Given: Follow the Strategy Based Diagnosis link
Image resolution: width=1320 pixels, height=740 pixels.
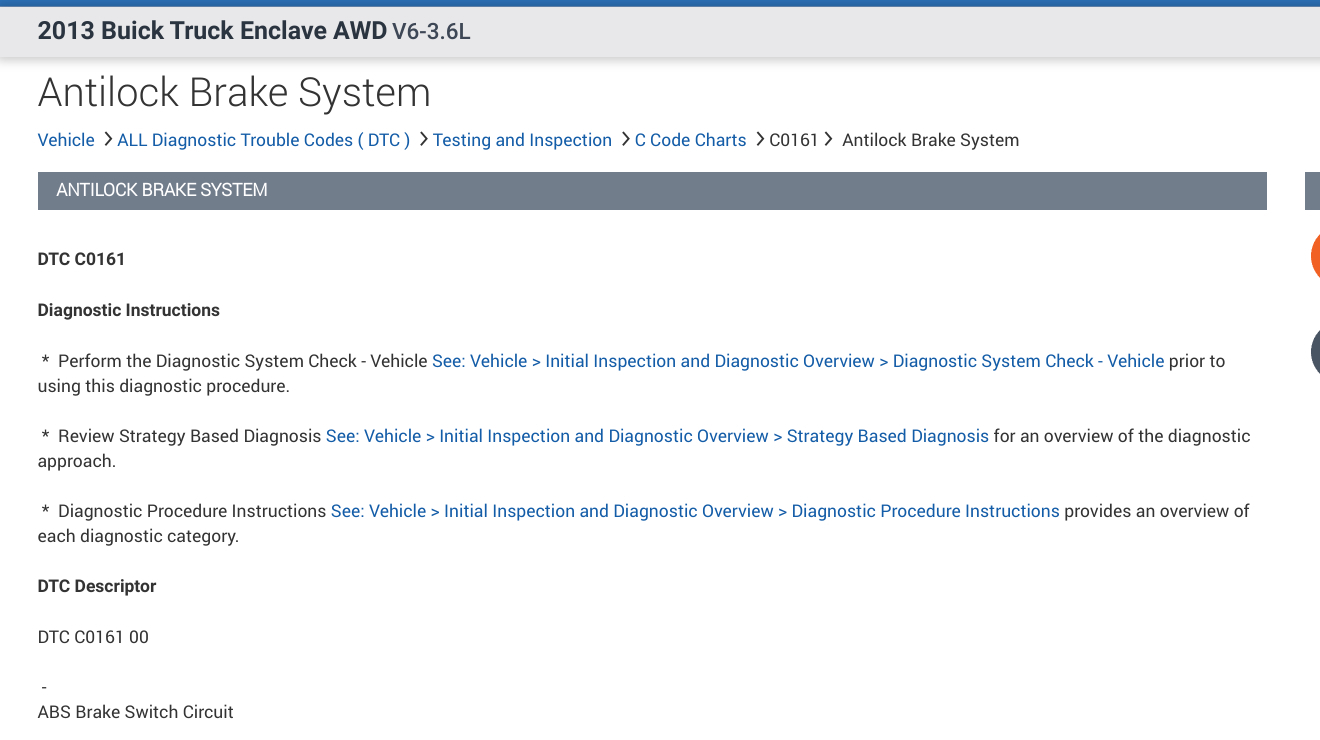Looking at the screenshot, I should (657, 436).
